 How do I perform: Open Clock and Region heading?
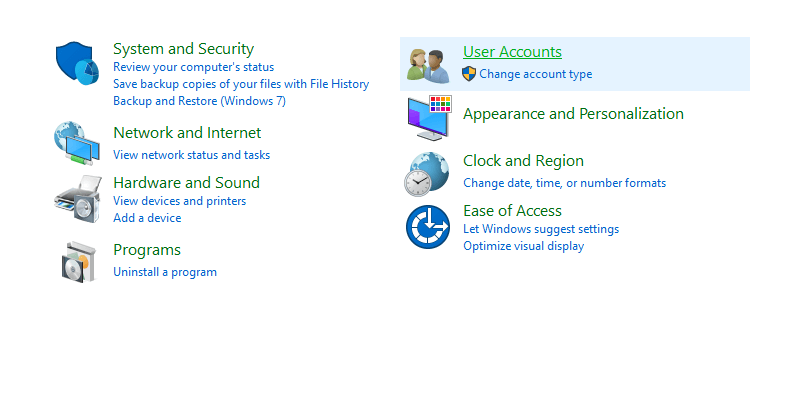click(523, 161)
